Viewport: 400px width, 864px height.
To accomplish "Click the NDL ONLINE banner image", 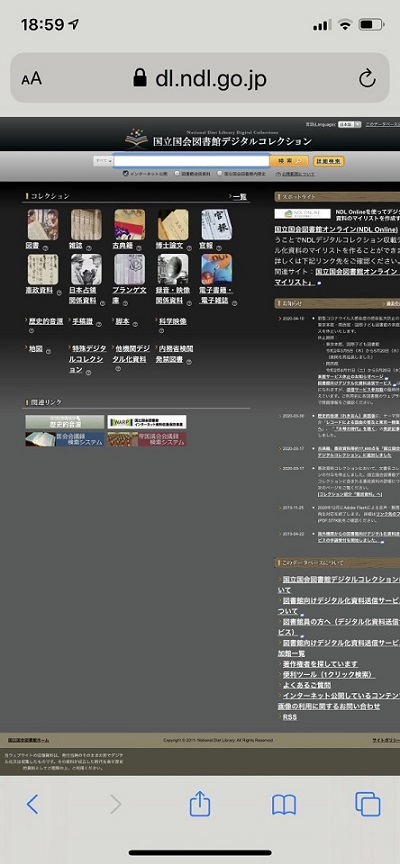I will [302, 214].
